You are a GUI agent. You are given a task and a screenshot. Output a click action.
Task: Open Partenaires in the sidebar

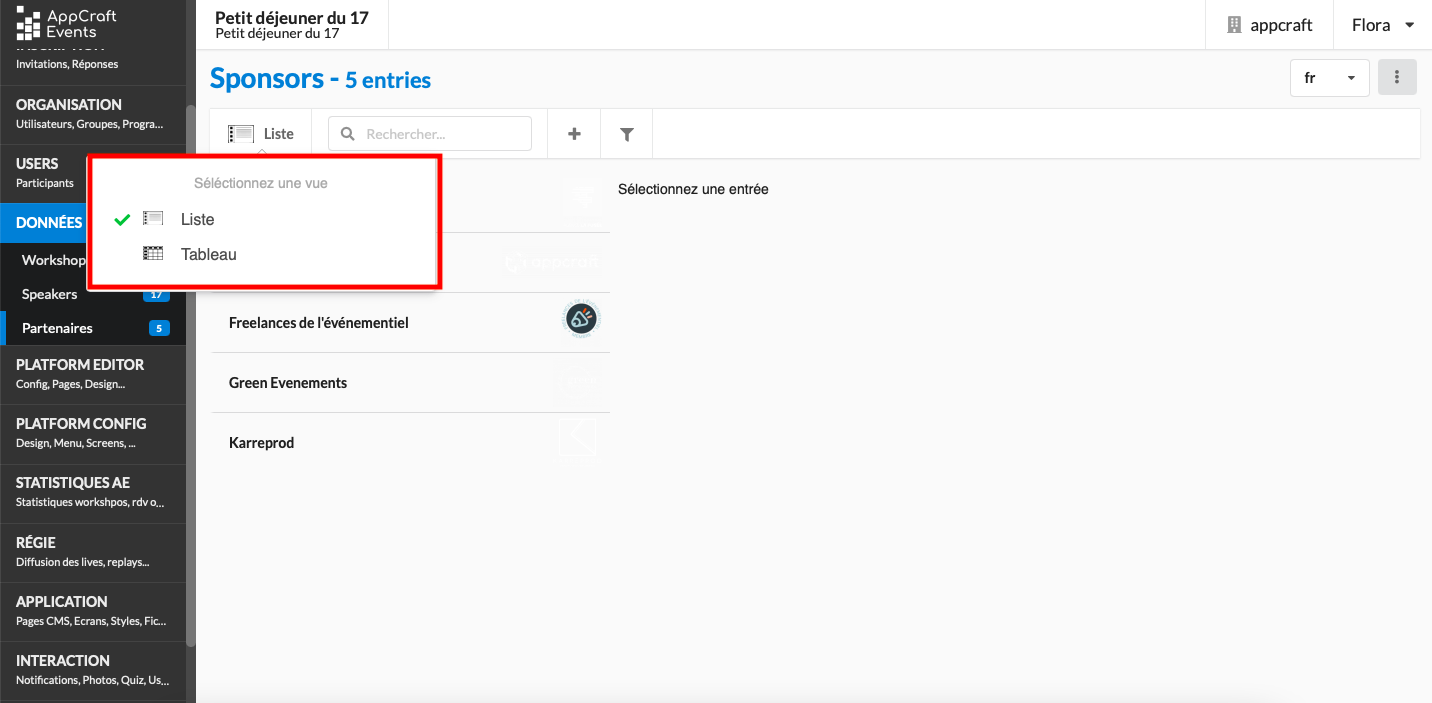[x=57, y=328]
